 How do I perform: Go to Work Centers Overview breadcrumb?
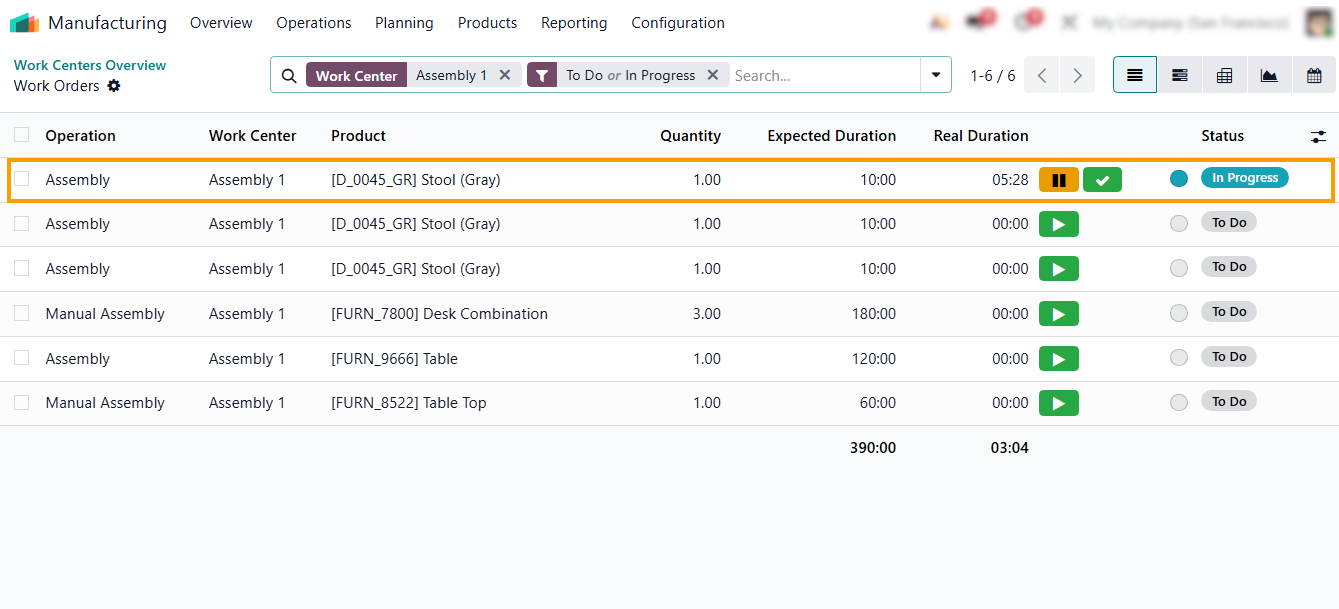click(90, 65)
